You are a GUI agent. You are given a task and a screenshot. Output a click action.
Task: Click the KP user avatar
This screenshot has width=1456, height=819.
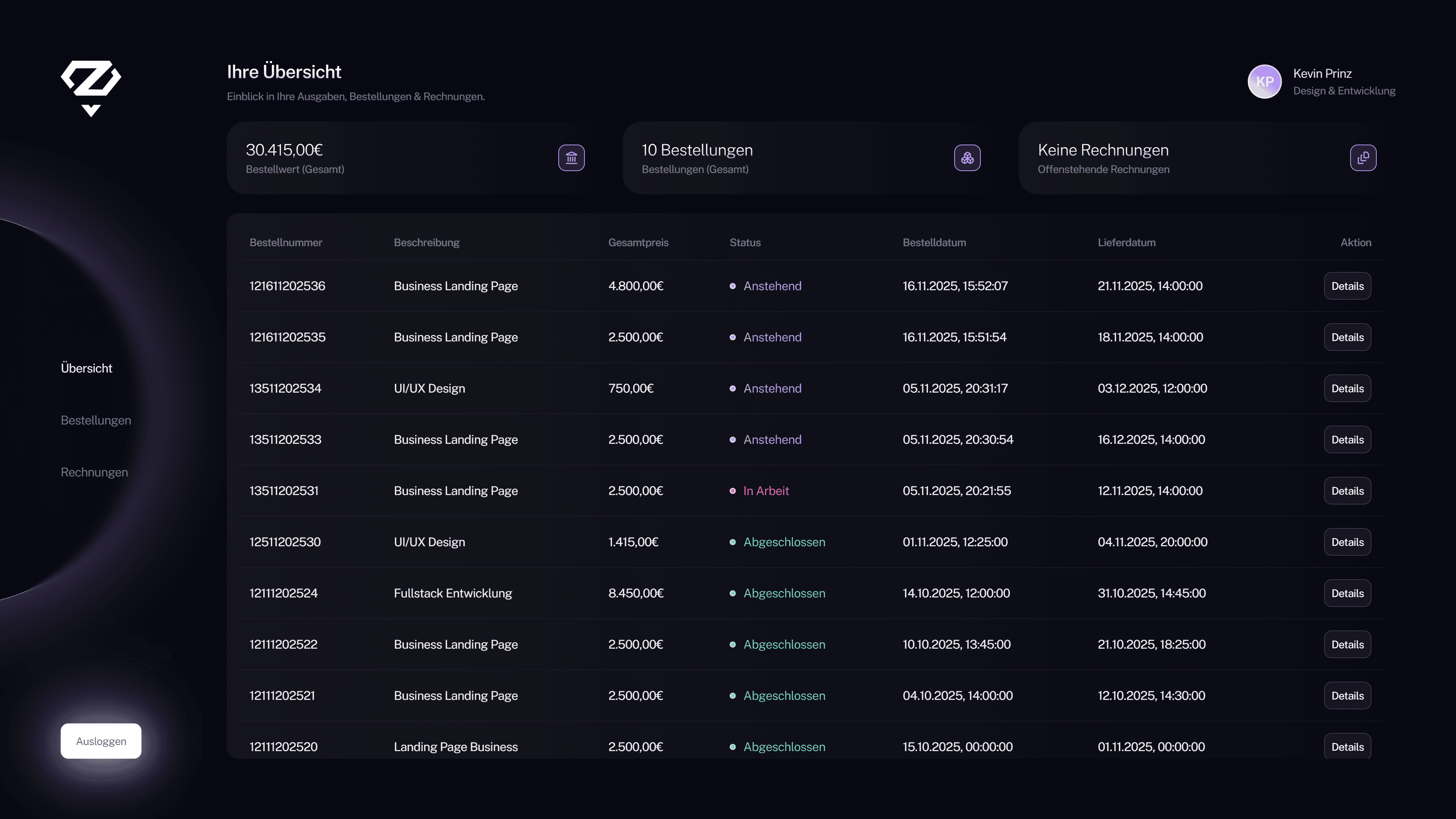1264,82
